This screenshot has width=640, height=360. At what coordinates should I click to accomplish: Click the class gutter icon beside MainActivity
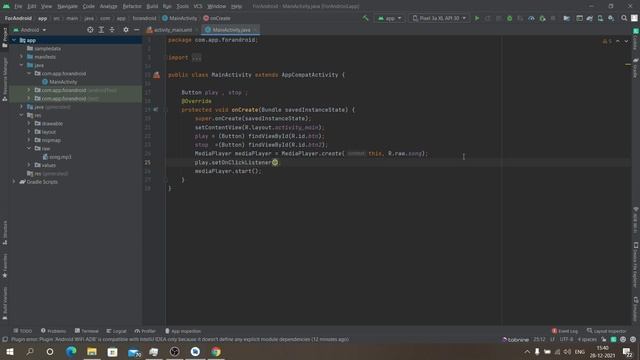click(x=156, y=75)
